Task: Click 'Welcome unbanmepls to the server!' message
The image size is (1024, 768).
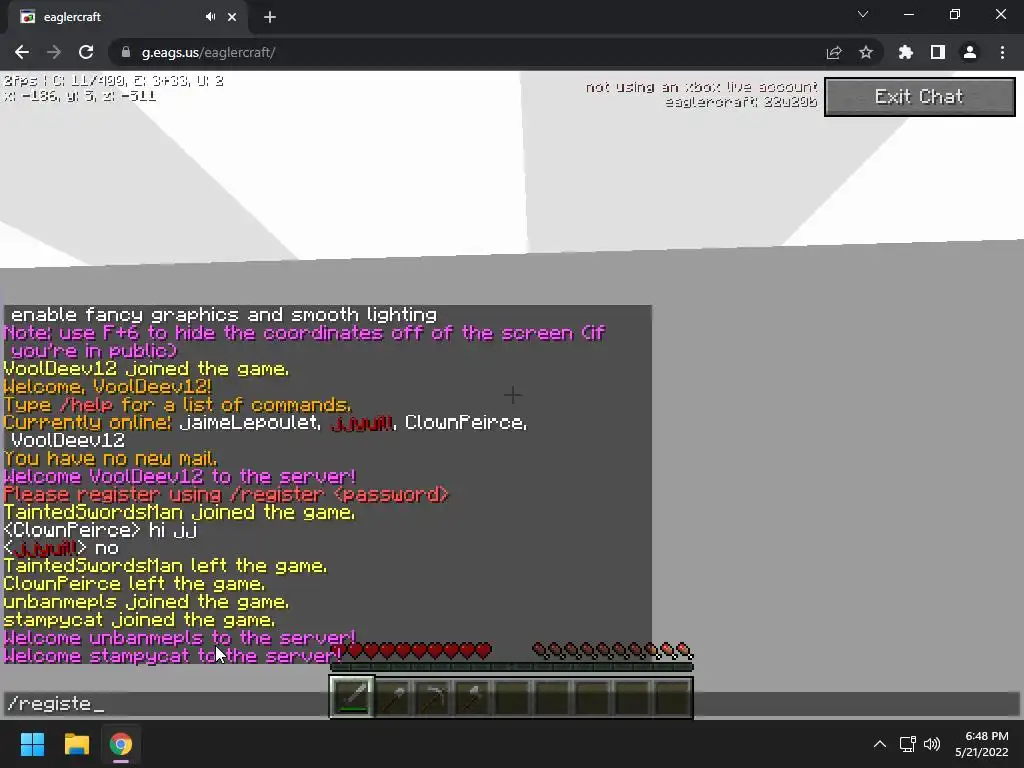Action: pos(180,638)
